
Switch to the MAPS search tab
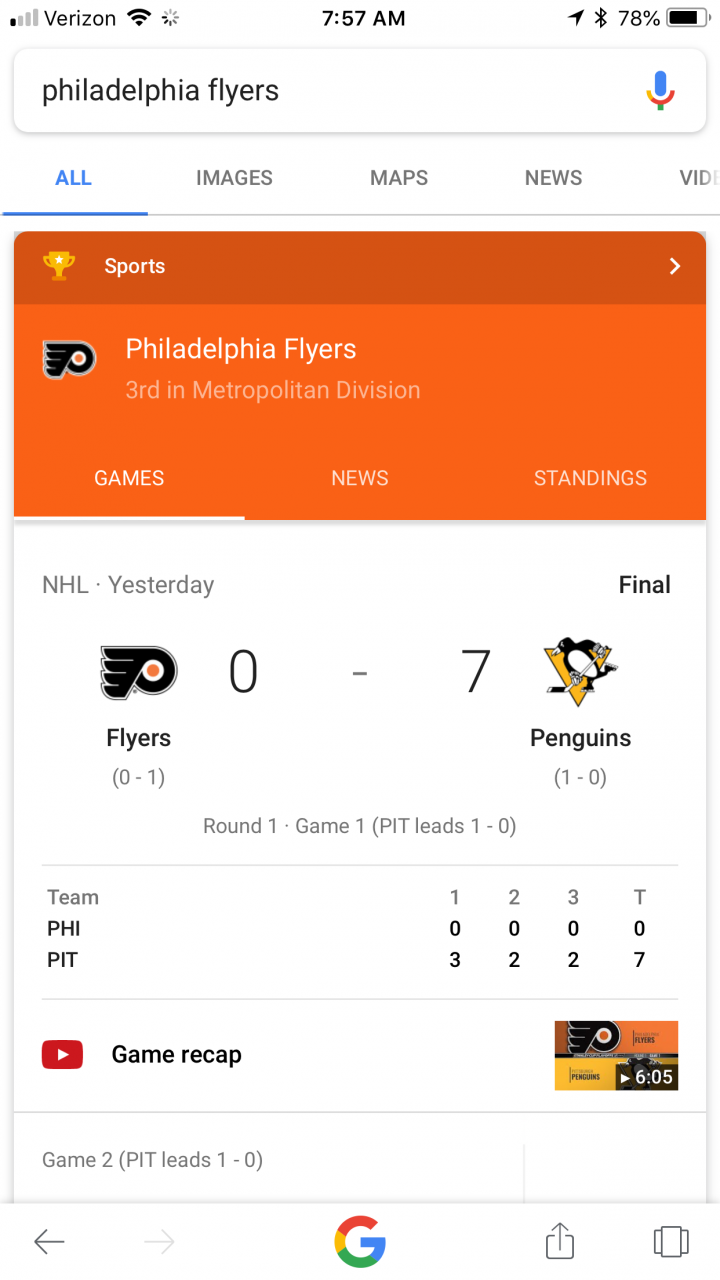click(x=399, y=178)
